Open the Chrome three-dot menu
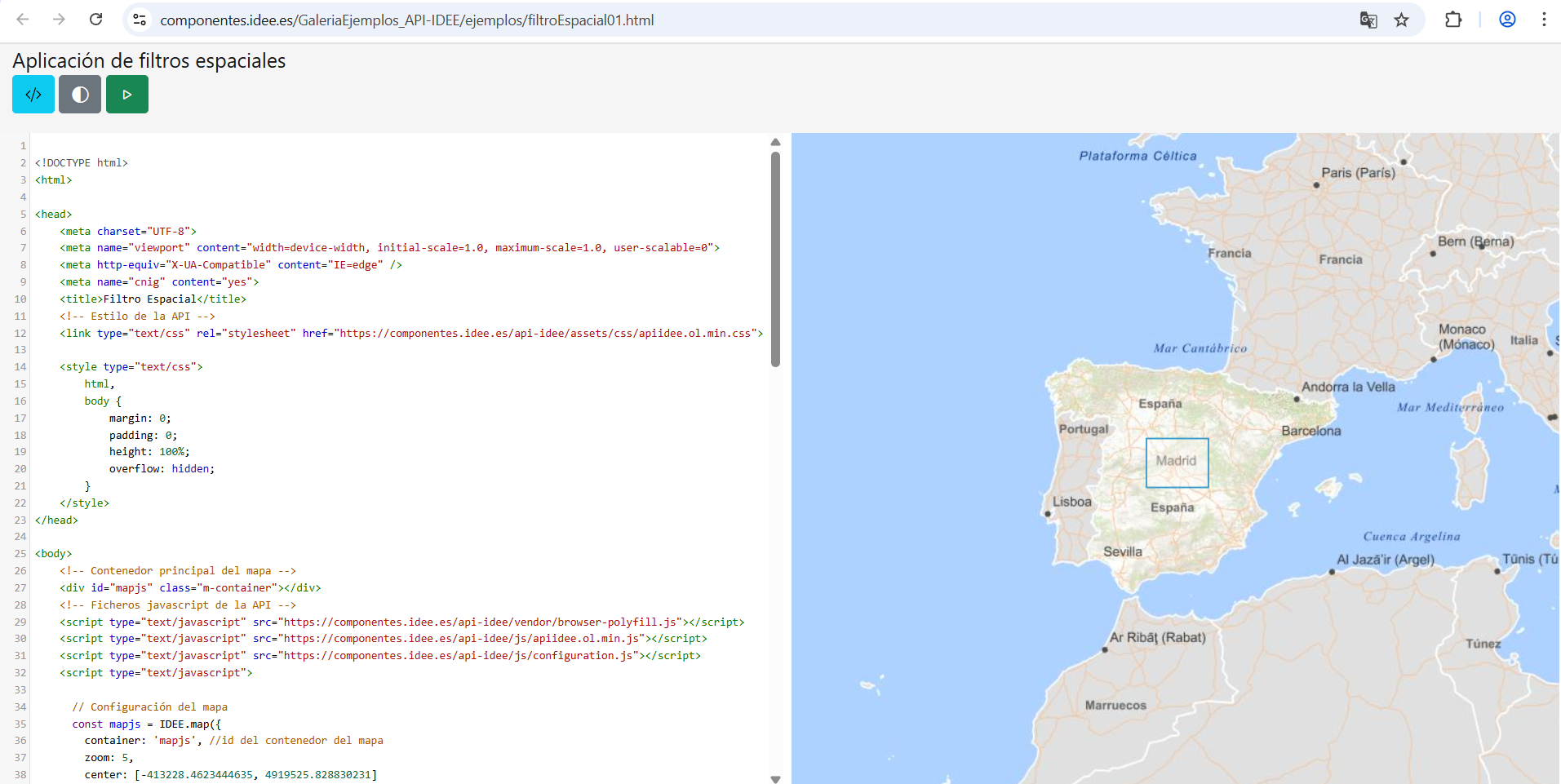This screenshot has height=784, width=1561. coord(1544,20)
